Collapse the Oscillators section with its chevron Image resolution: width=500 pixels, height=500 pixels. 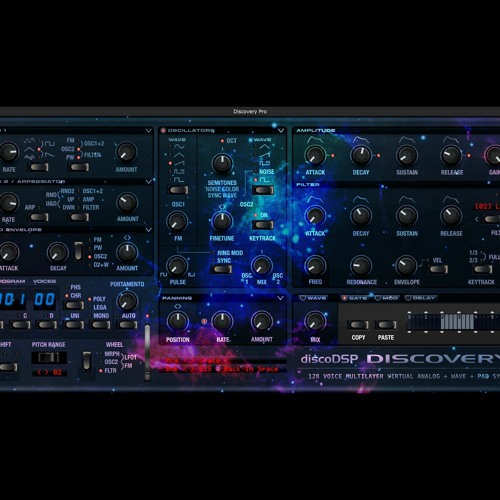point(281,130)
